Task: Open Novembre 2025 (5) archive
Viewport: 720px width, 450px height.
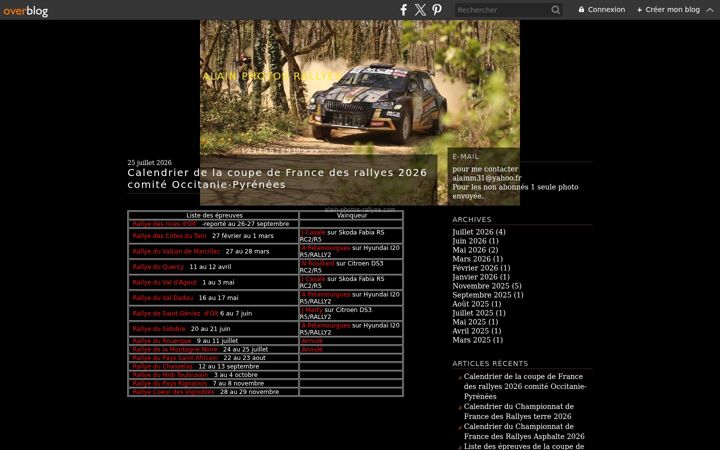Action: [x=487, y=286]
